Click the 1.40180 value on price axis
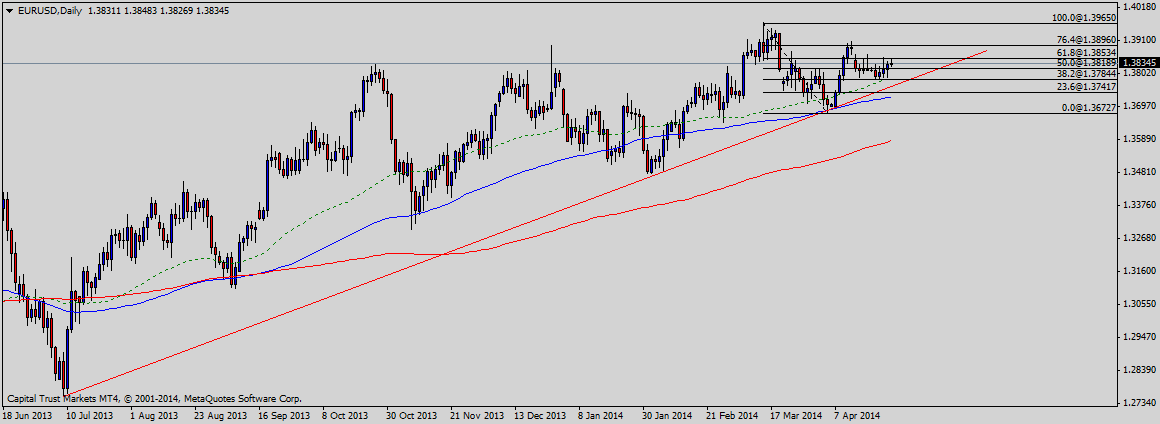Image resolution: width=1160 pixels, height=424 pixels. [1139, 7]
